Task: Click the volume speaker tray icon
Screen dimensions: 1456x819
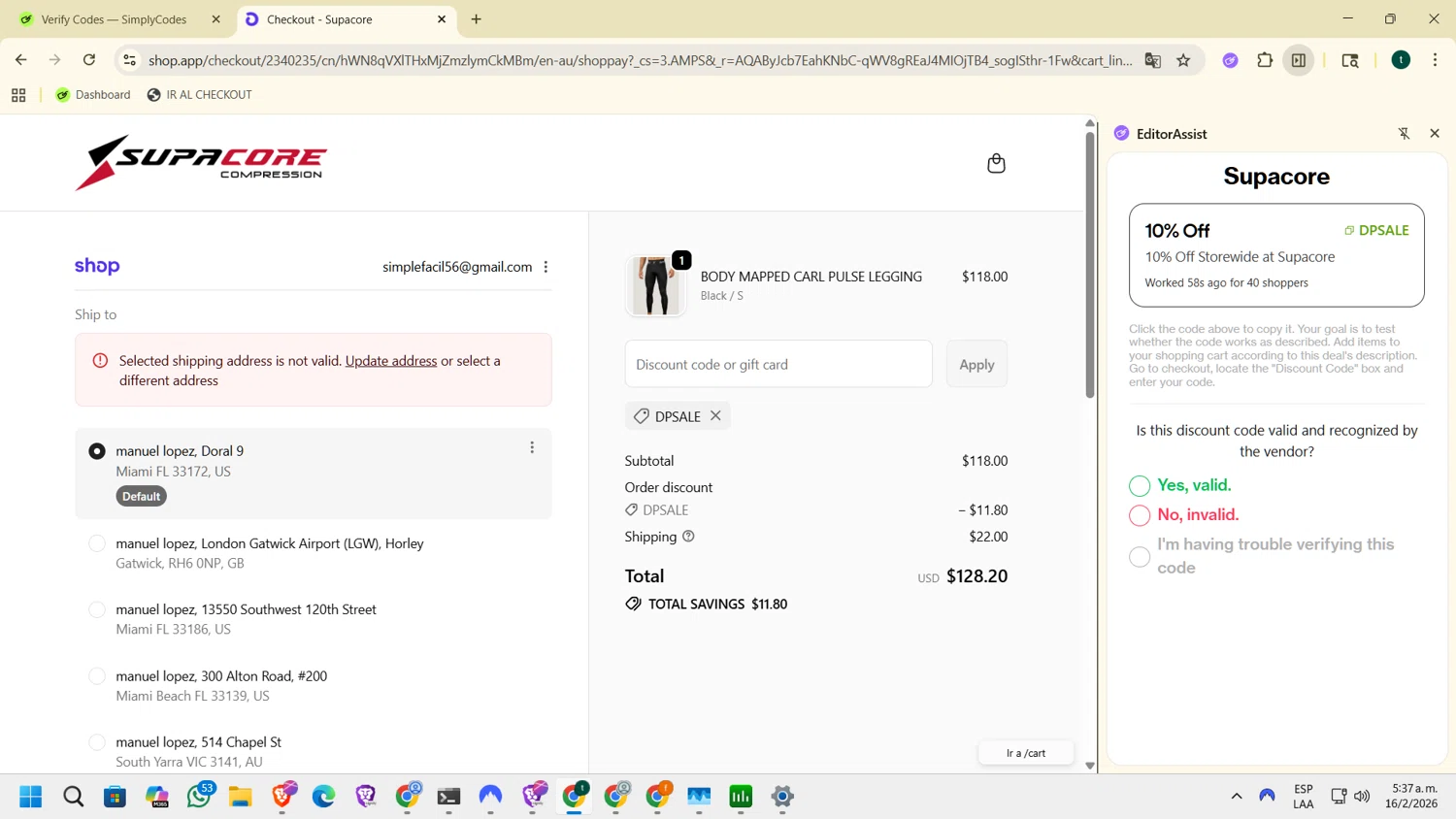Action: tap(1362, 797)
